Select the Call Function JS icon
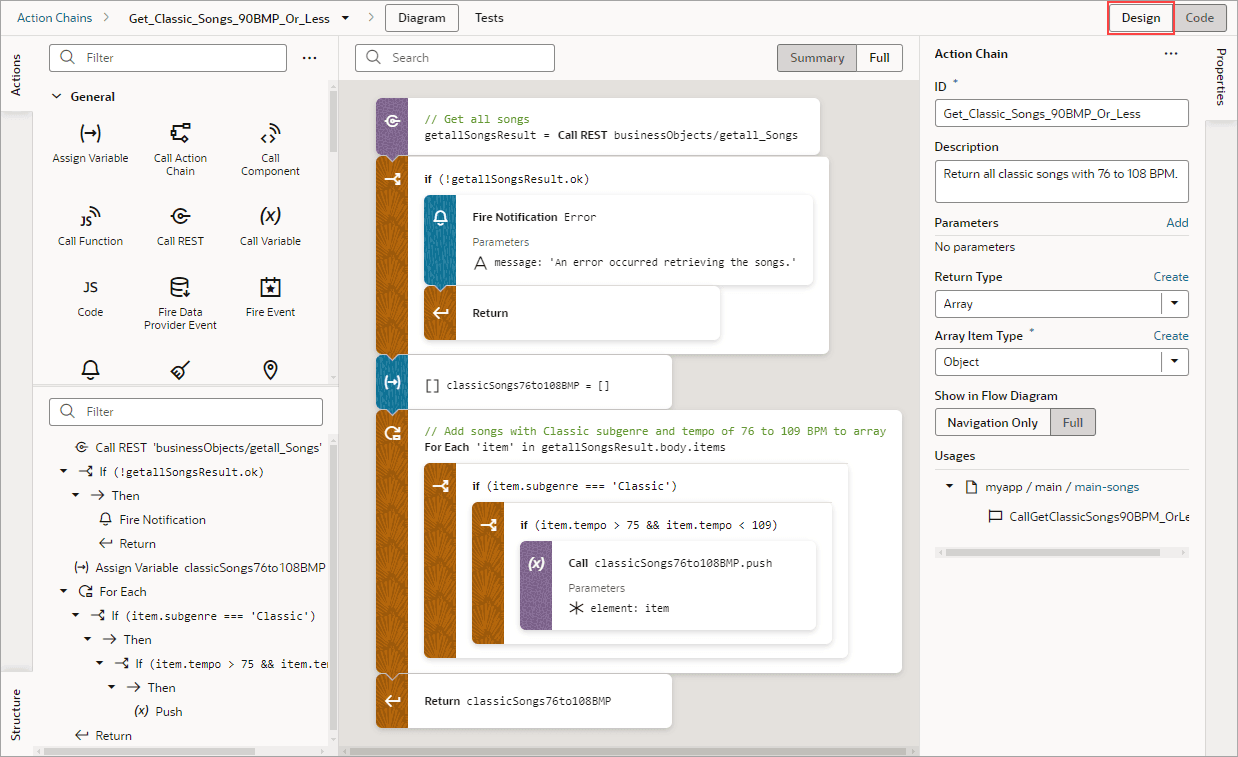 tap(90, 218)
